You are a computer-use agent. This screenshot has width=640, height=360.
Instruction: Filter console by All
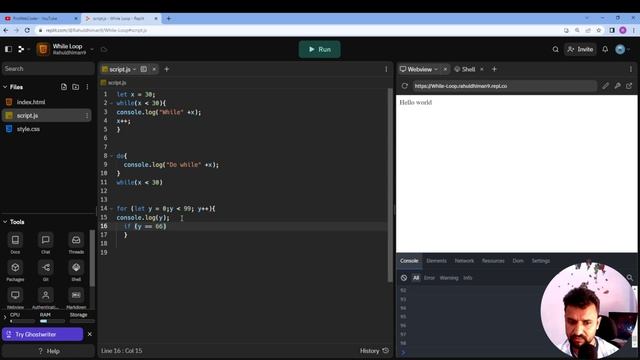(x=416, y=278)
